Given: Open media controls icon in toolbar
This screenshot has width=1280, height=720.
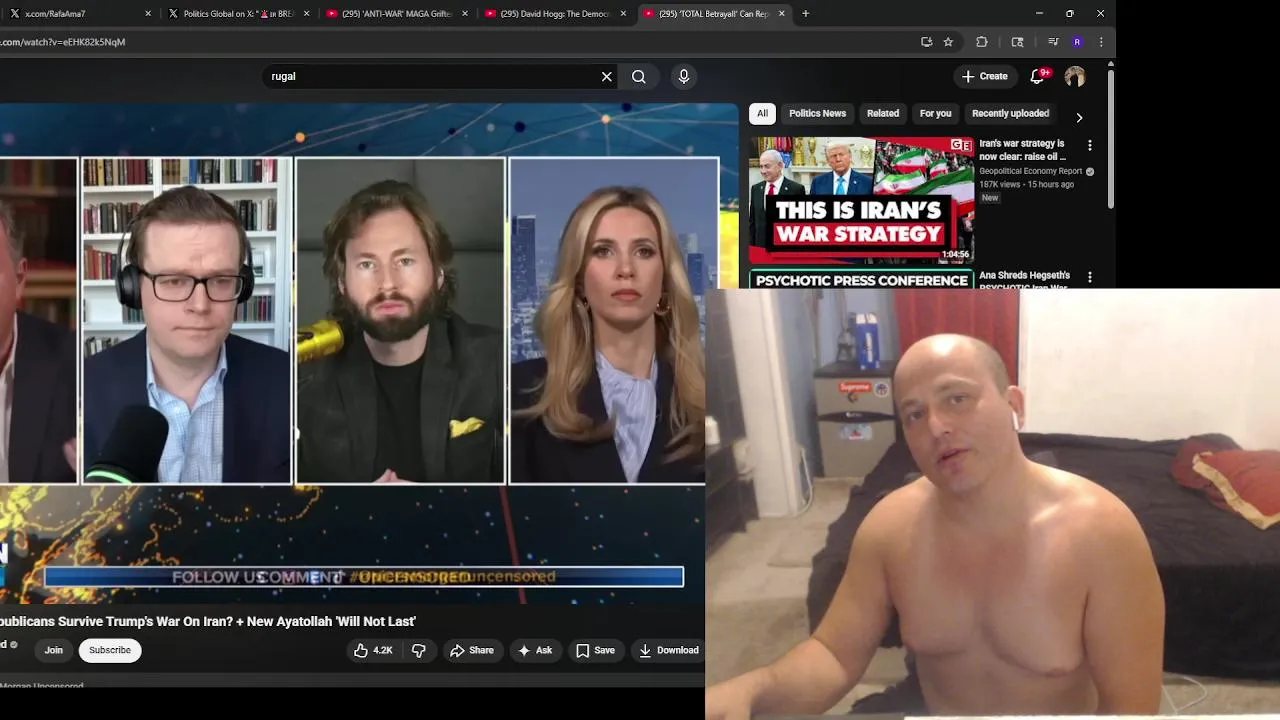Looking at the screenshot, I should 1053,42.
